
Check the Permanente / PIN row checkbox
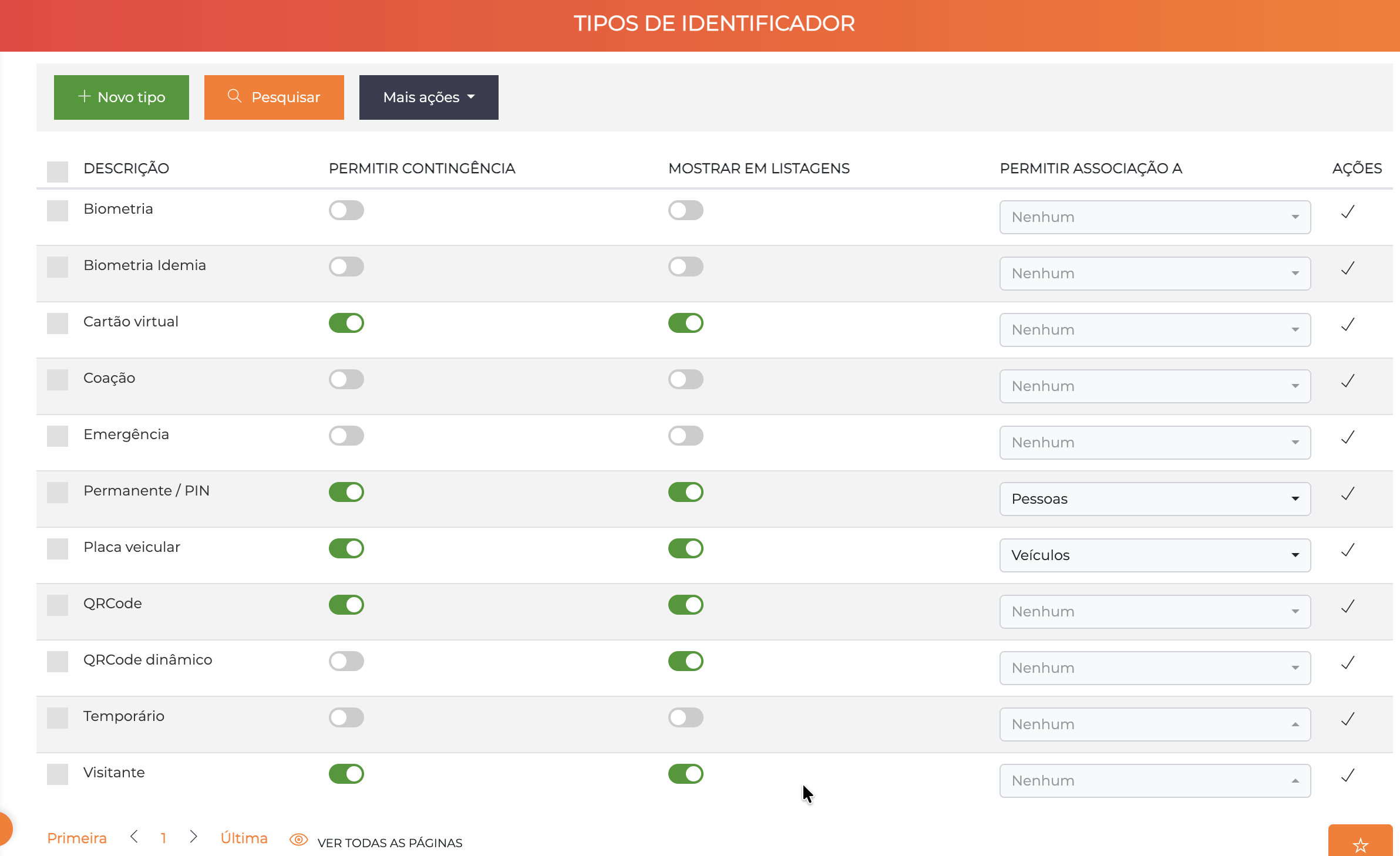[x=58, y=493]
